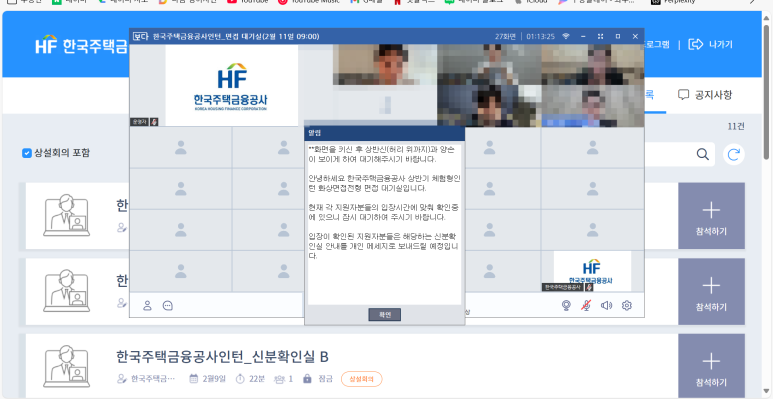Click the 상설회의 tag on 신분확인실 B
Viewport: 773px width, 399px height.
(361, 379)
